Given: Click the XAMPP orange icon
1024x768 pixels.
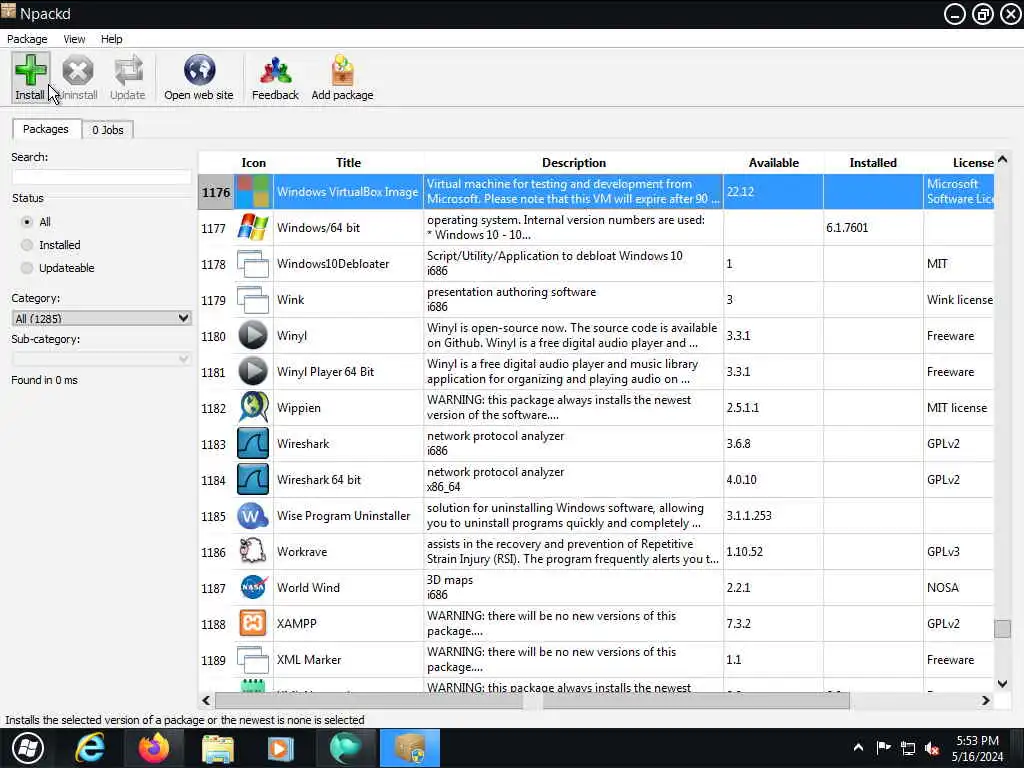Looking at the screenshot, I should pos(253,624).
